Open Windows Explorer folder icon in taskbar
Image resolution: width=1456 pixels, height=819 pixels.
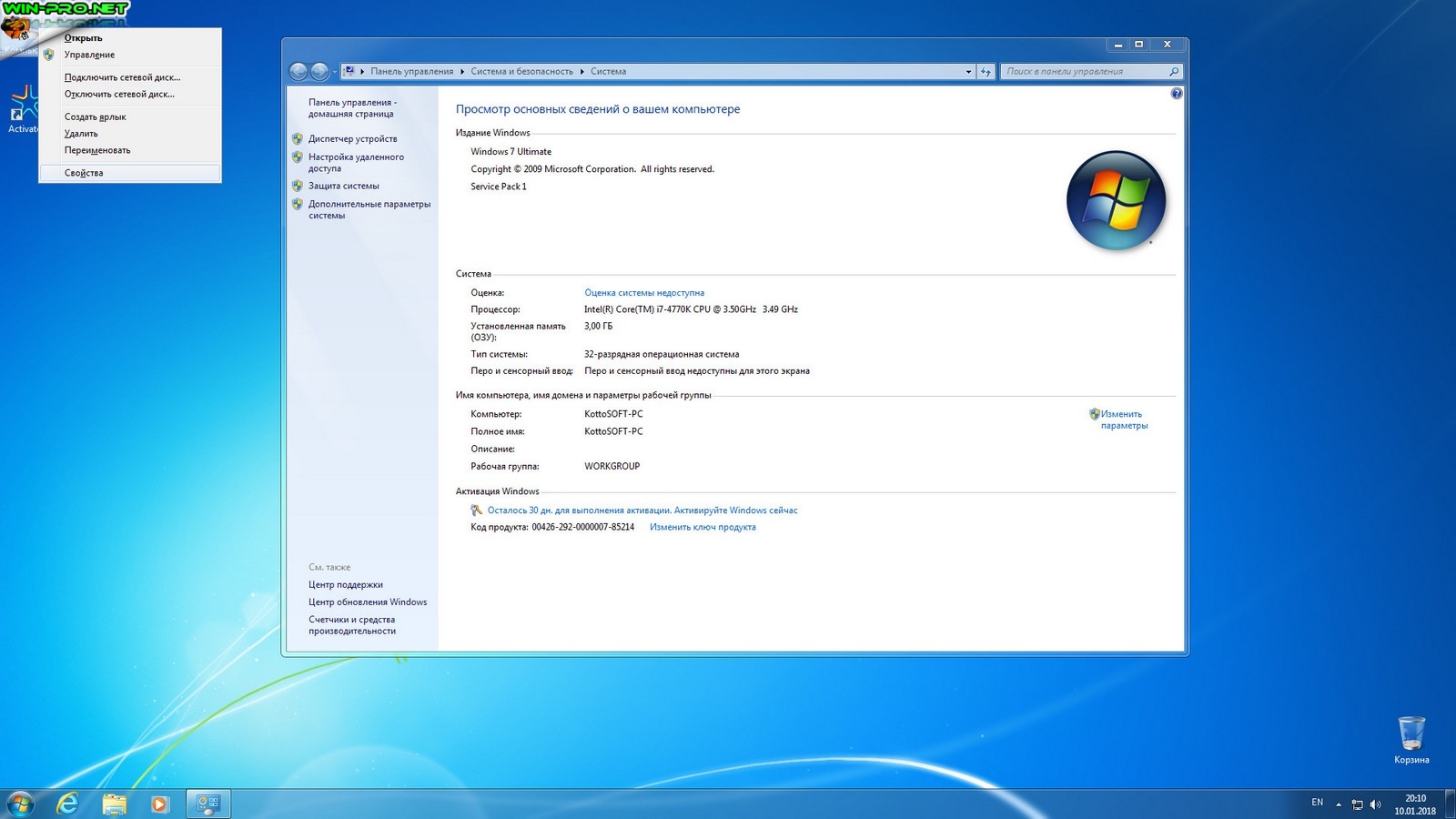click(114, 804)
